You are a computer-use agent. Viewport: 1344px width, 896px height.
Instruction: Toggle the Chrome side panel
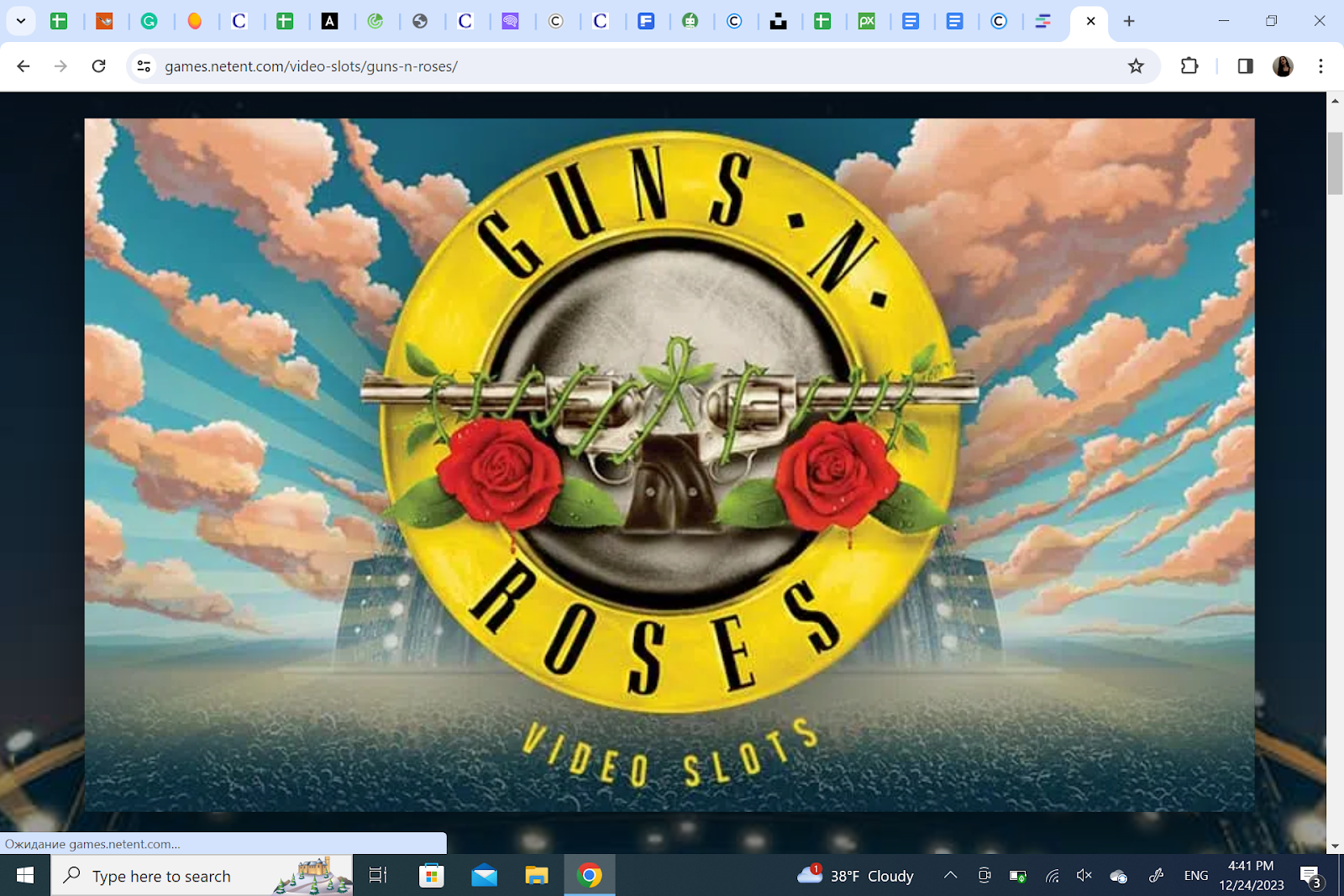point(1245,65)
